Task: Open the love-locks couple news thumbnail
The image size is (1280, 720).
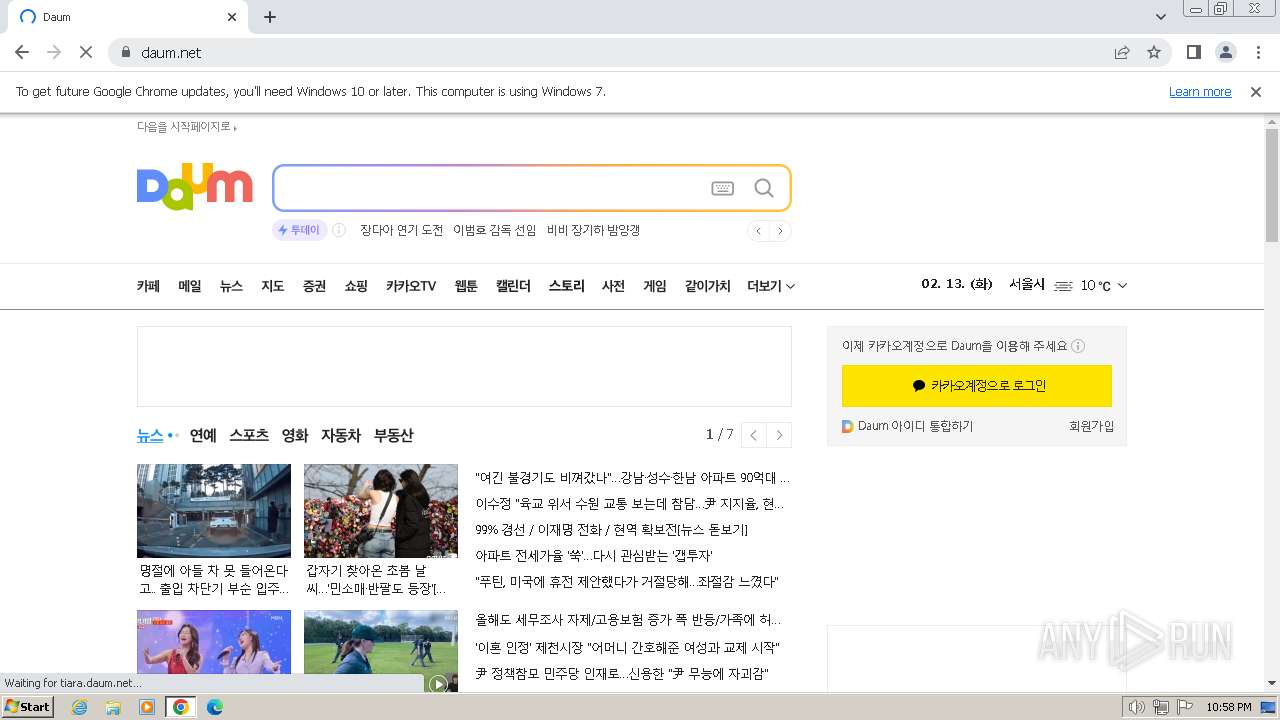Action: click(381, 510)
